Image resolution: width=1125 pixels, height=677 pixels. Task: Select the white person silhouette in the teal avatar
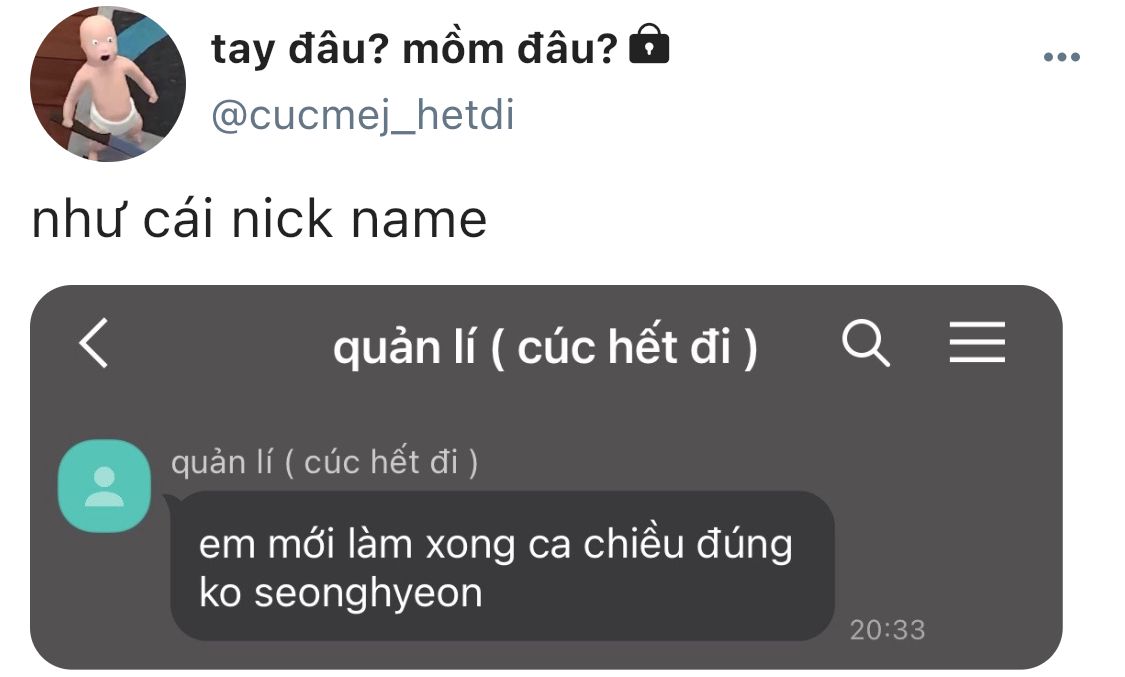pyautogui.click(x=104, y=487)
